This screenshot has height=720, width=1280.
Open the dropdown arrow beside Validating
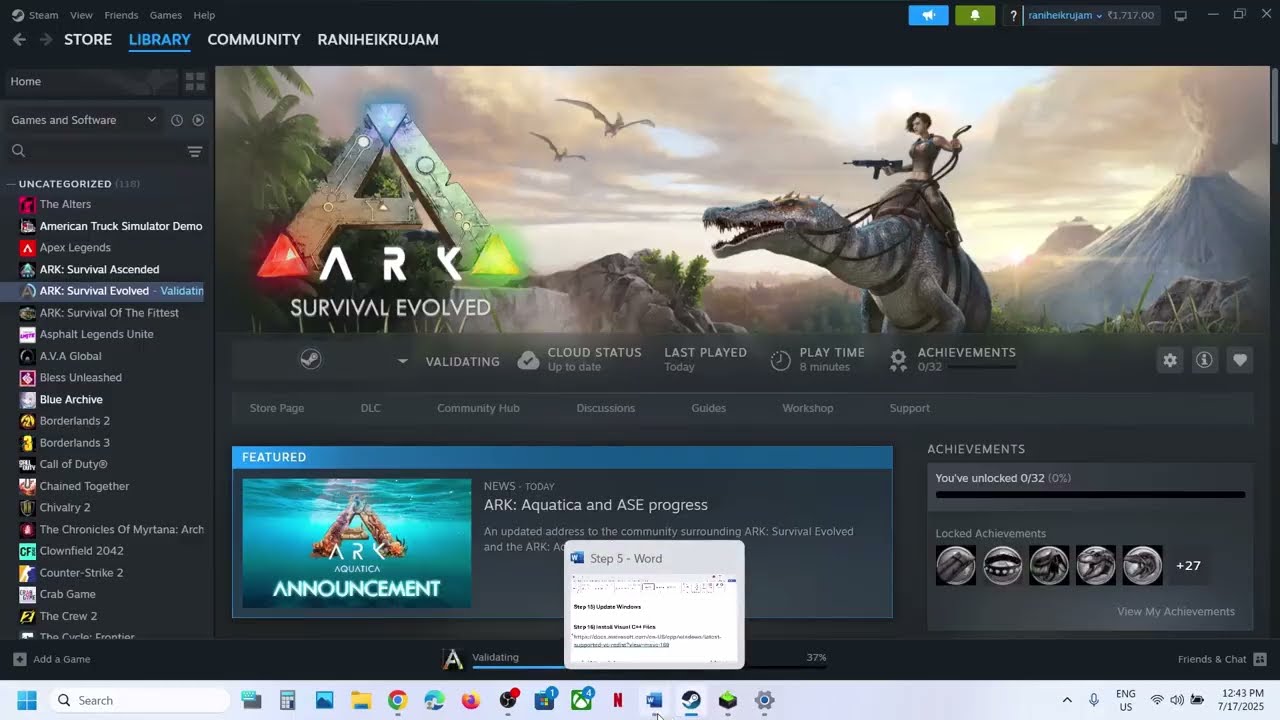coord(403,361)
